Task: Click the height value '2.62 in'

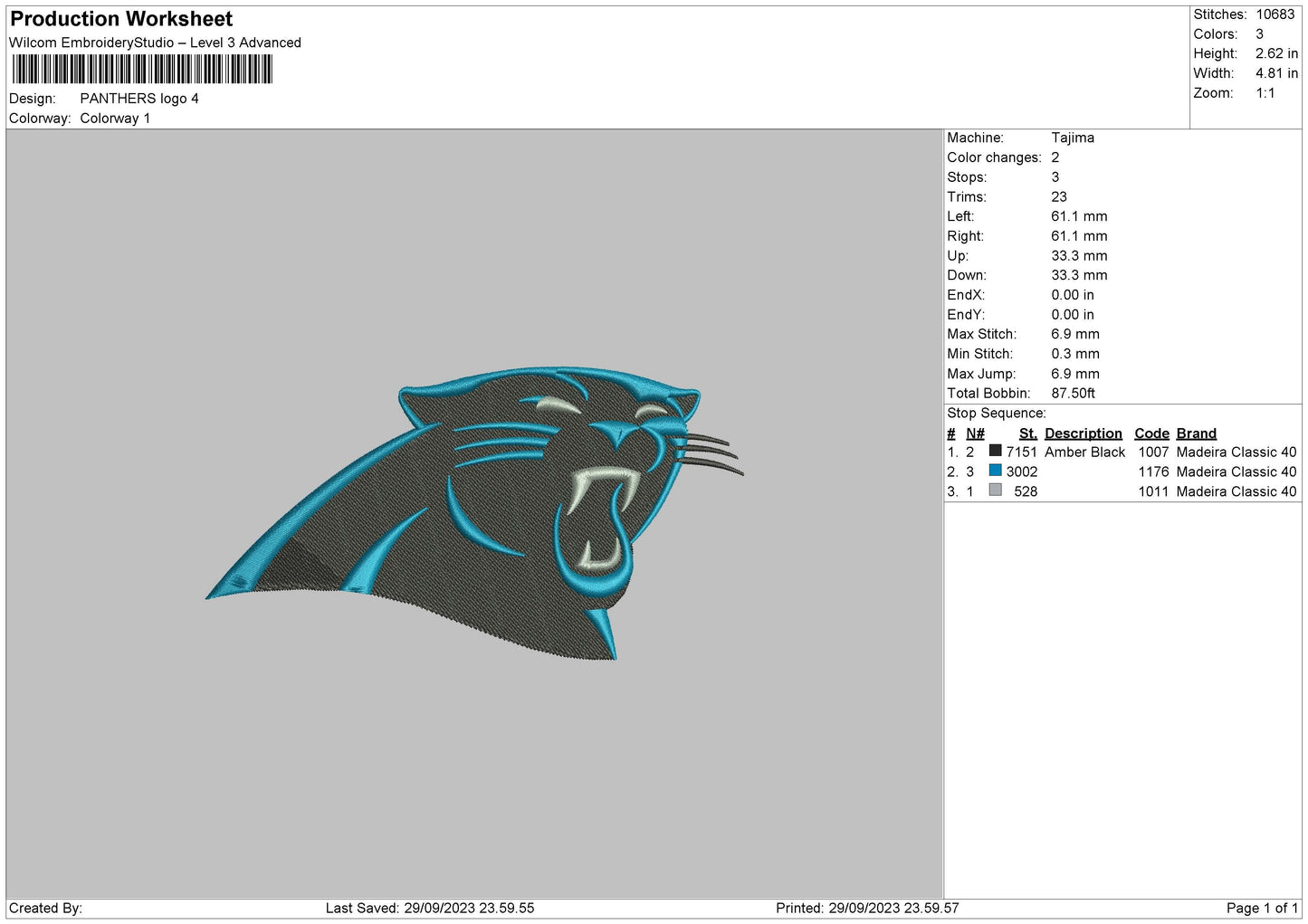Action: (x=1276, y=53)
